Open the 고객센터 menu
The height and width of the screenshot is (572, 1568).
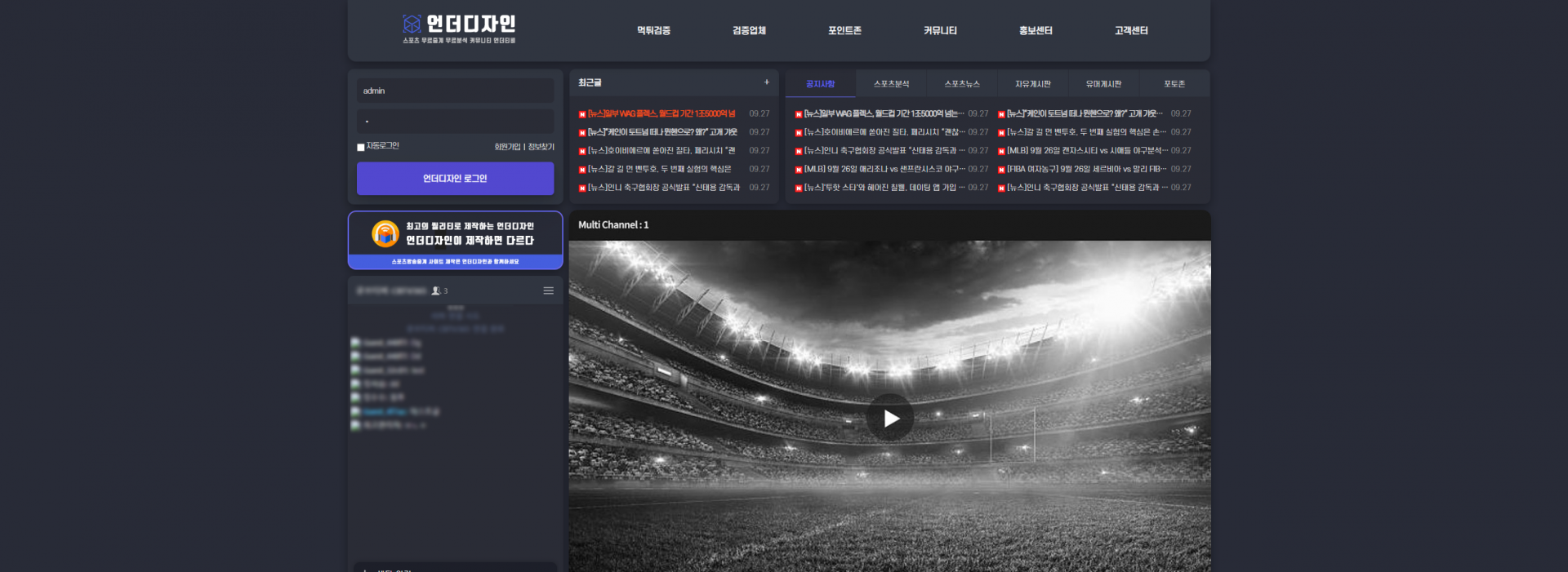1131,31
